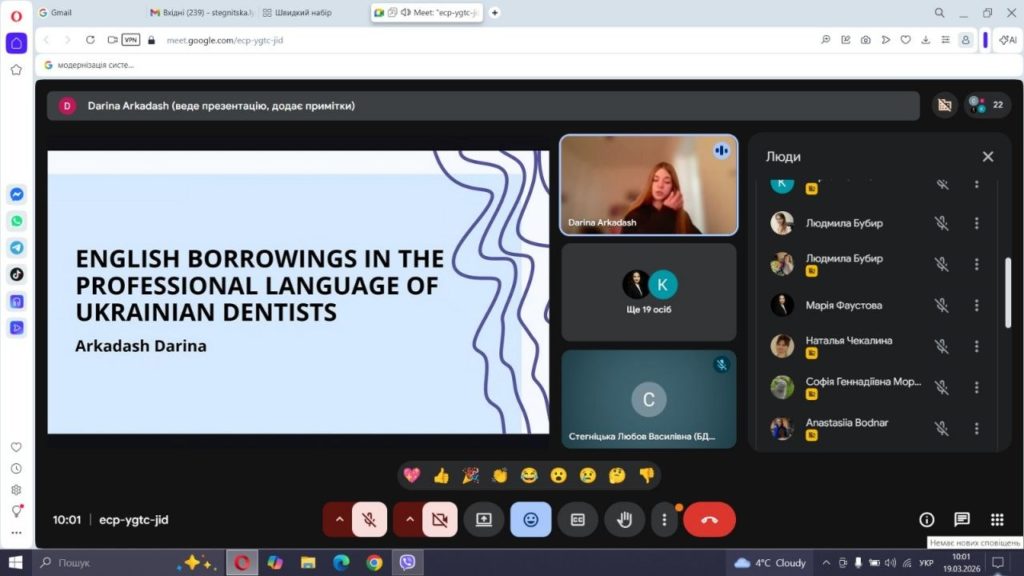1024x576 pixels.
Task: Click the red leave call button
Action: (709, 519)
